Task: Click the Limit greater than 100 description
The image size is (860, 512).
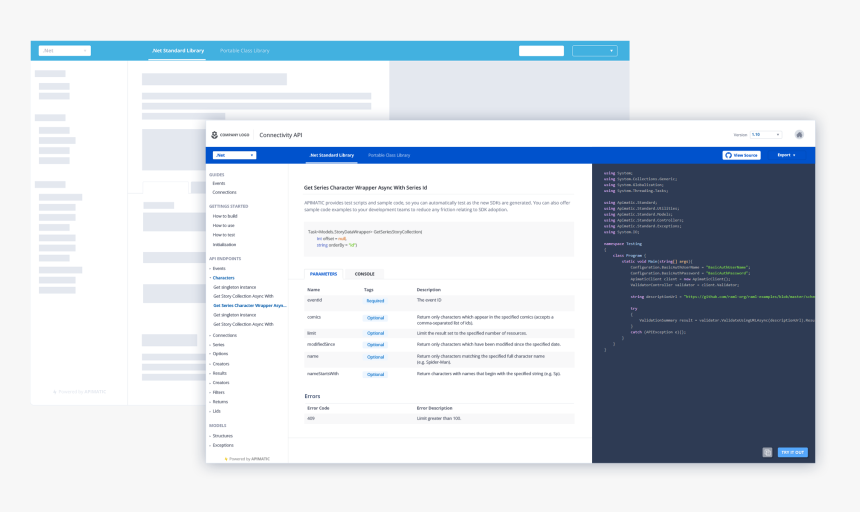Action: tap(439, 418)
